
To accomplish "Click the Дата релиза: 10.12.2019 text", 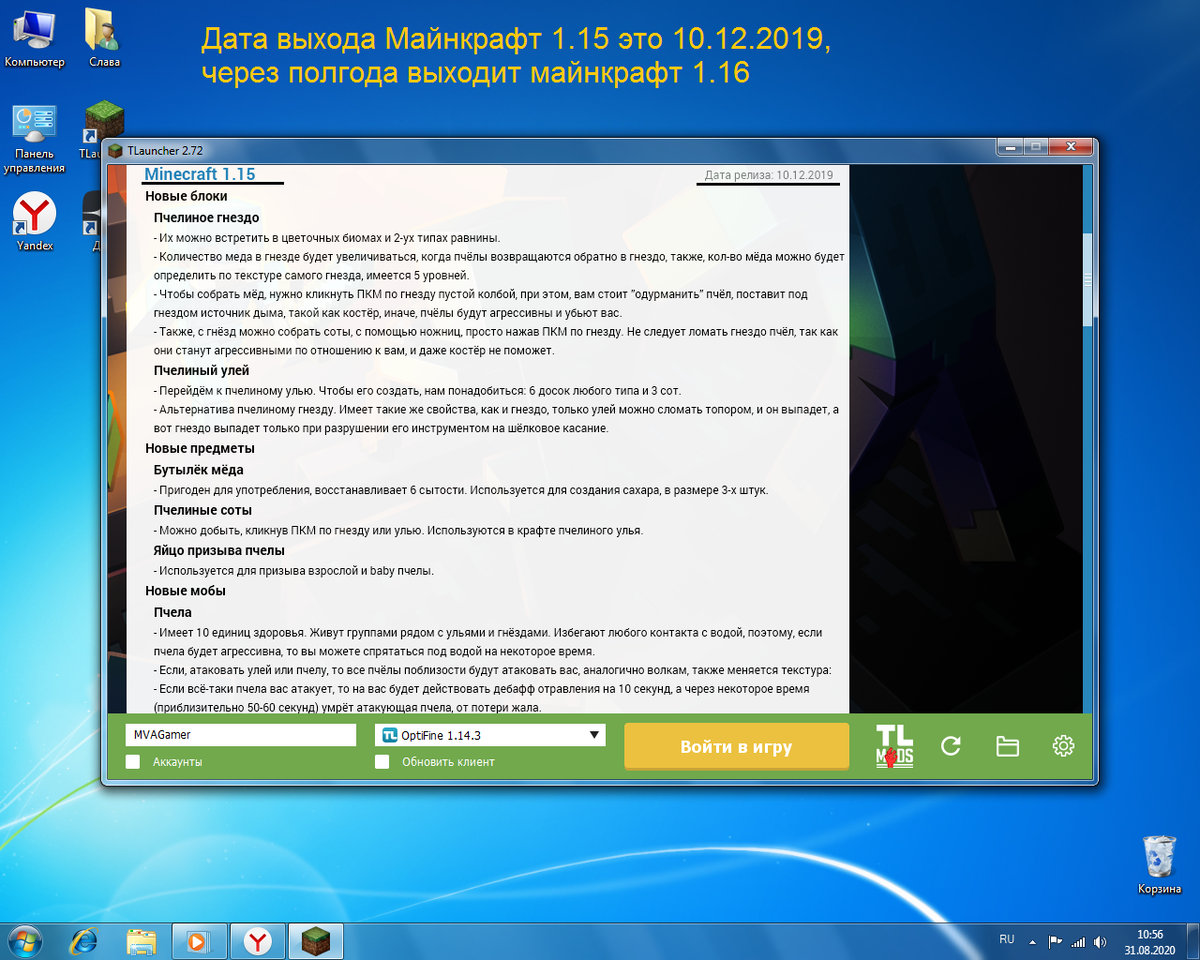I will (769, 175).
